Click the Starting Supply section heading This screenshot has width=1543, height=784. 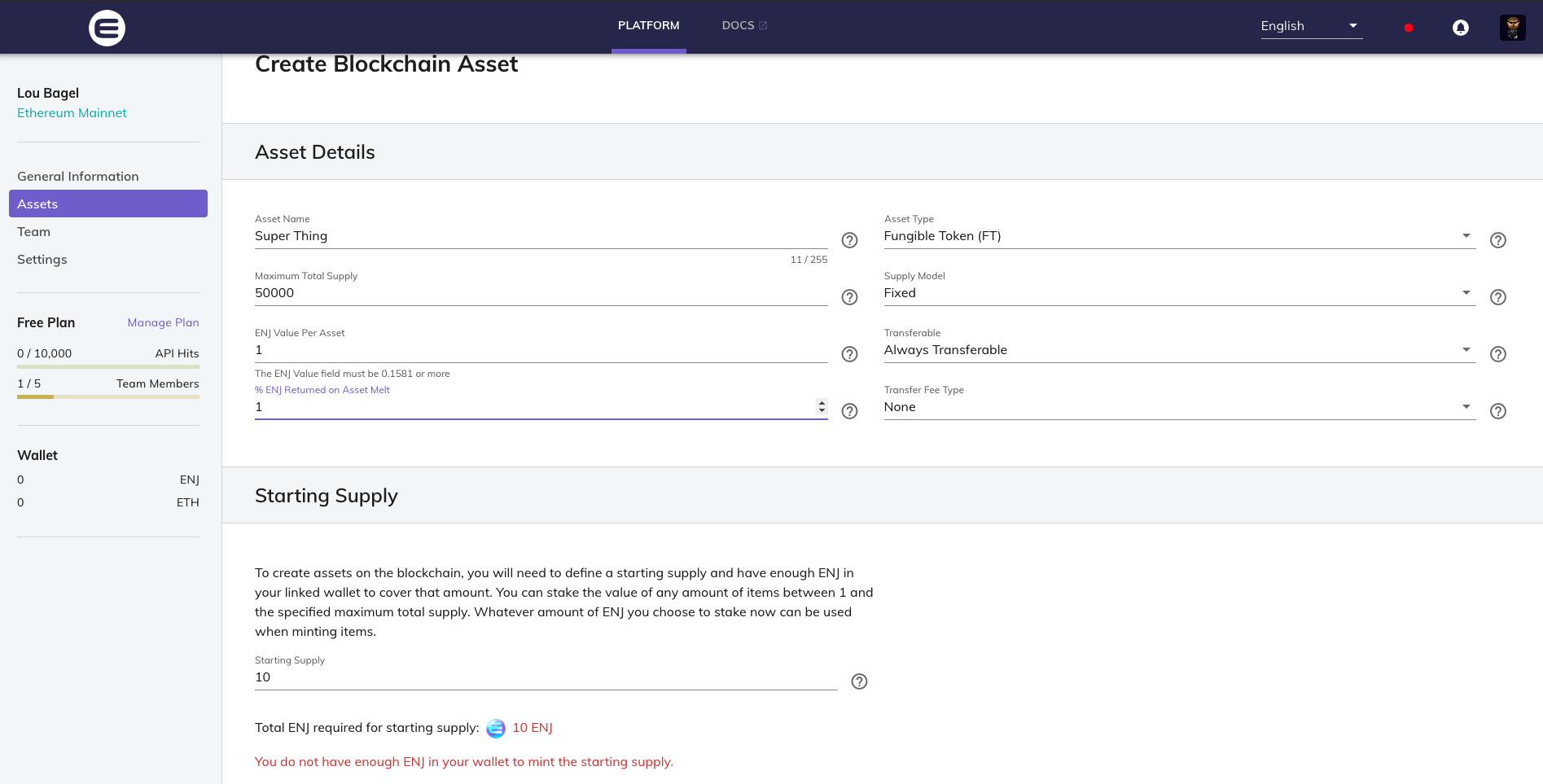327,496
